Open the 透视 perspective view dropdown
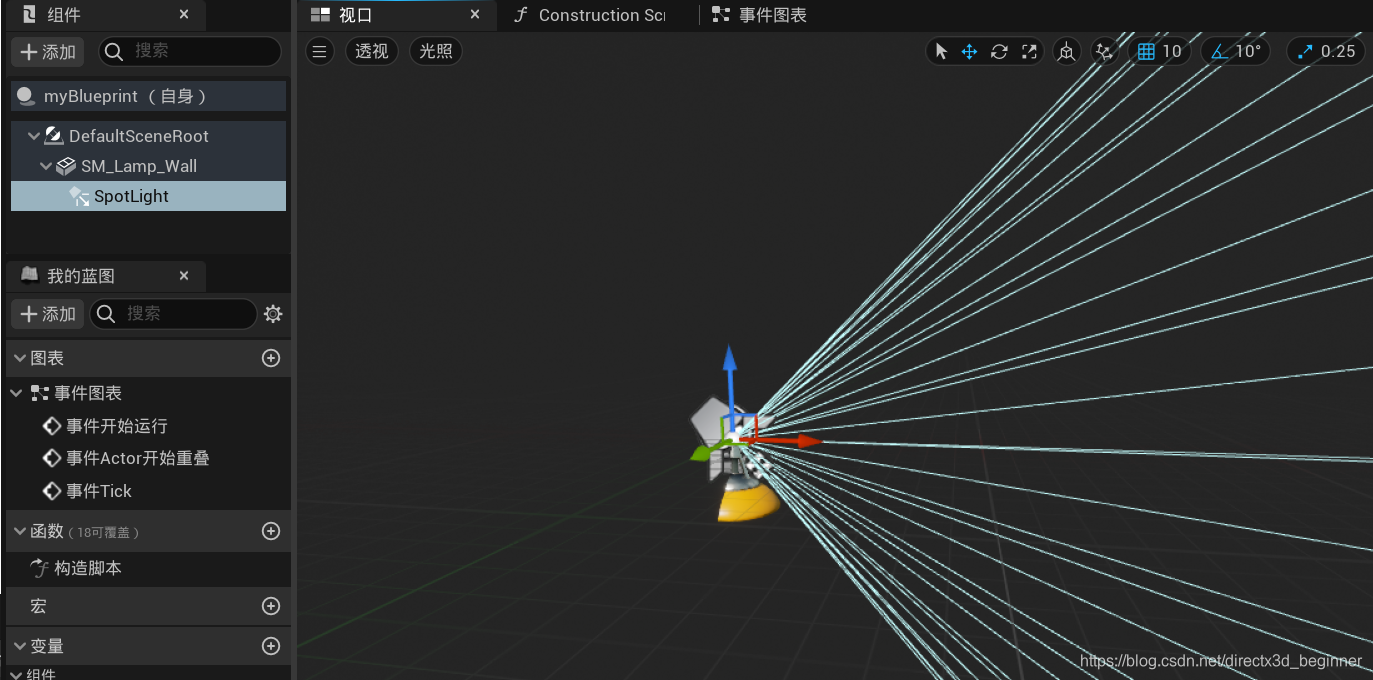This screenshot has height=680, width=1373. [x=372, y=51]
